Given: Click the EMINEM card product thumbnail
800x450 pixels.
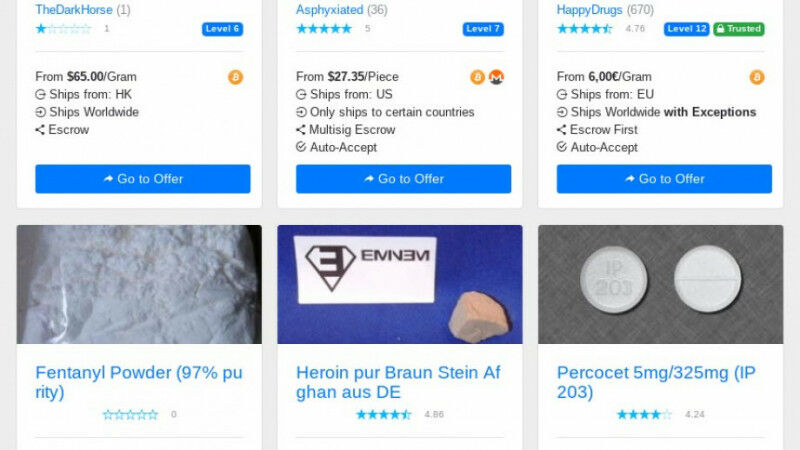Looking at the screenshot, I should click(400, 284).
